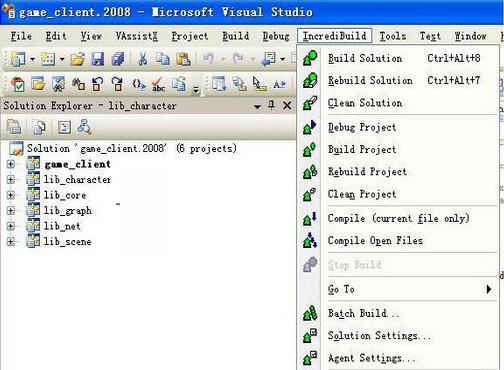
Task: Click the spell check abc icon
Action: point(158,84)
